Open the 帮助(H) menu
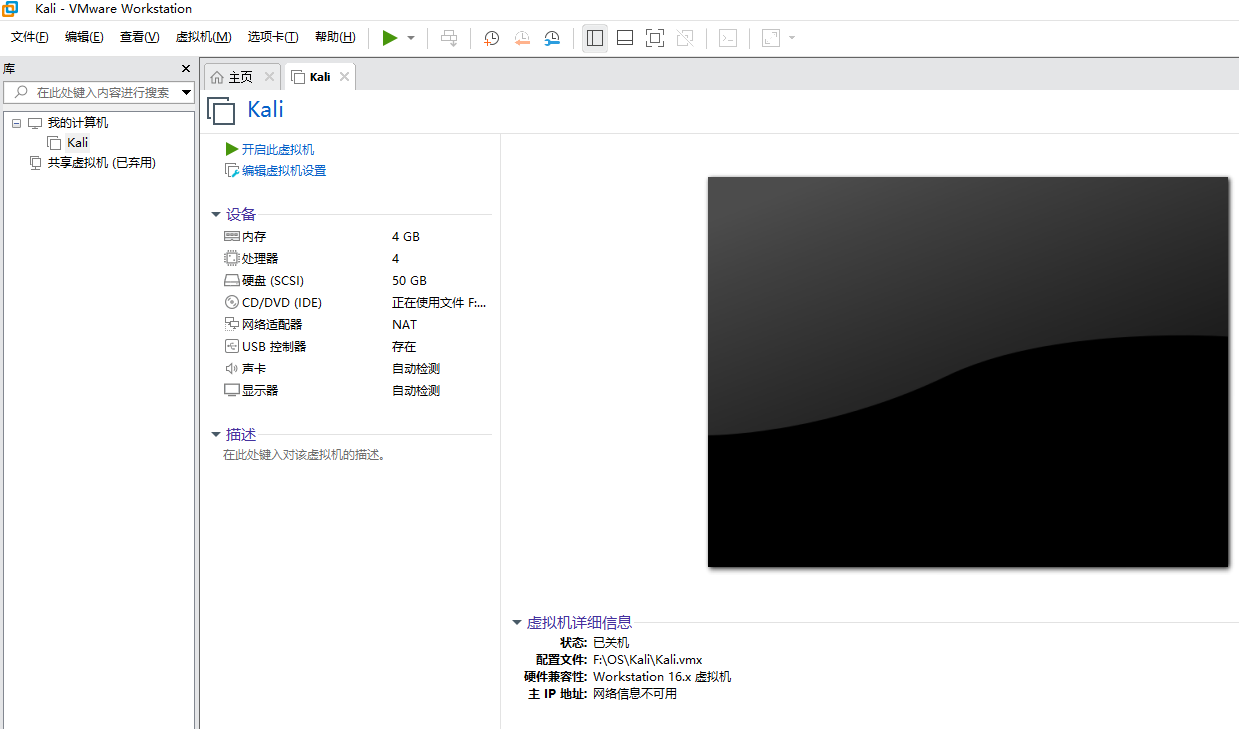This screenshot has height=729, width=1239. 335,37
